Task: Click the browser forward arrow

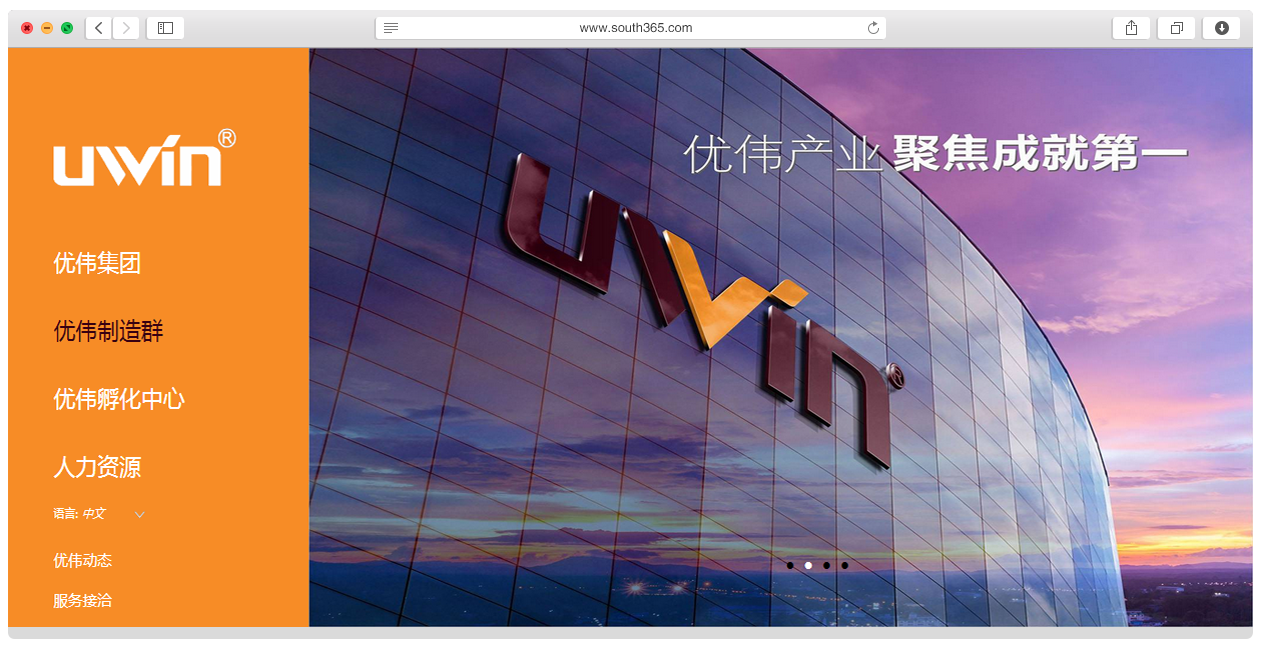Action: coord(126,28)
